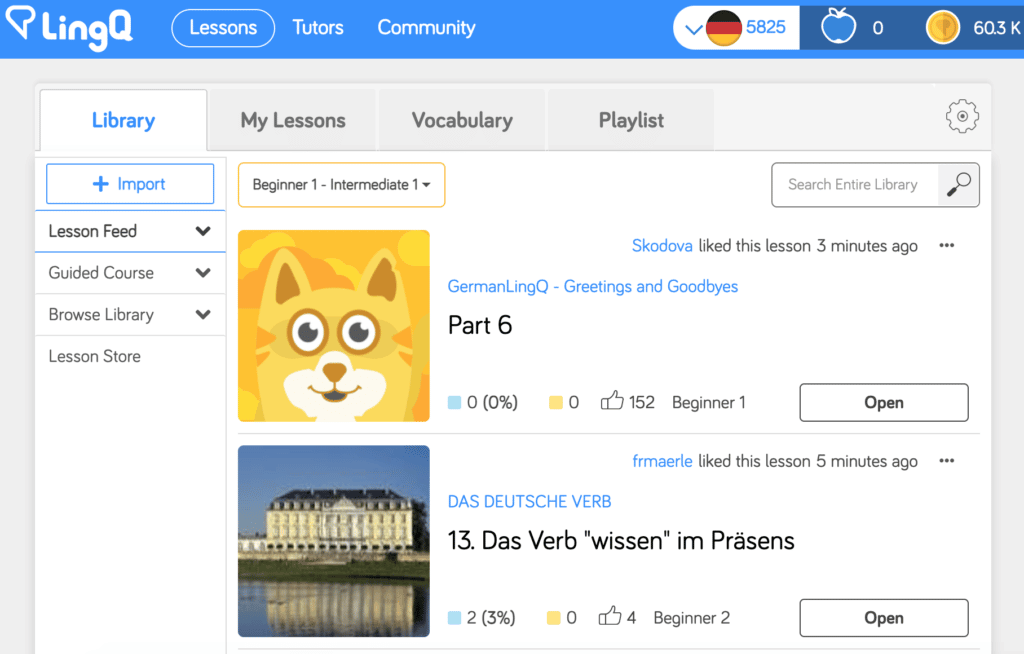Image resolution: width=1024 pixels, height=654 pixels.
Task: Click the Import button
Action: (130, 184)
